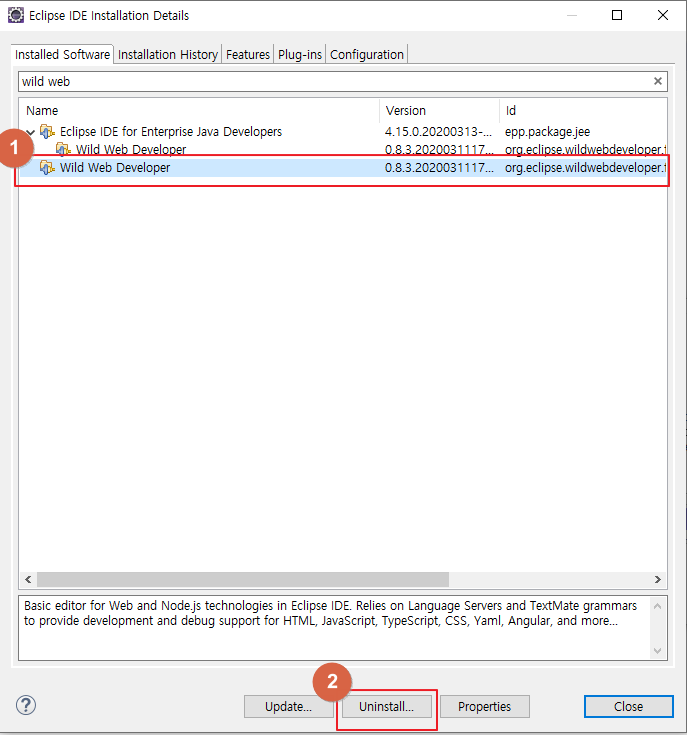The width and height of the screenshot is (687, 735).
Task: Switch to the Configuration tab
Action: 366,54
